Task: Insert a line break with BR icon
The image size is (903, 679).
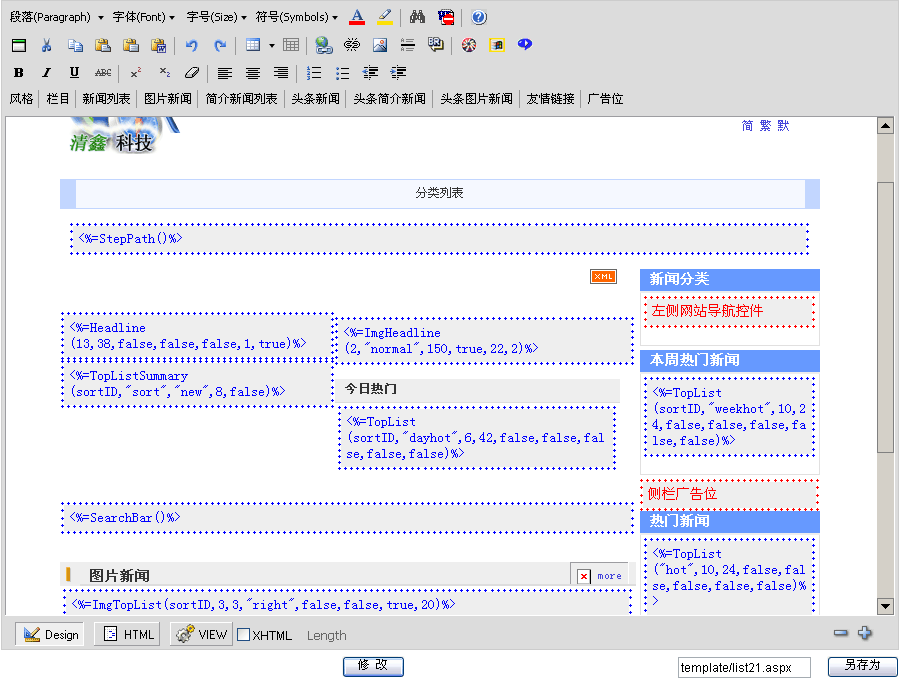Action: coord(436,45)
